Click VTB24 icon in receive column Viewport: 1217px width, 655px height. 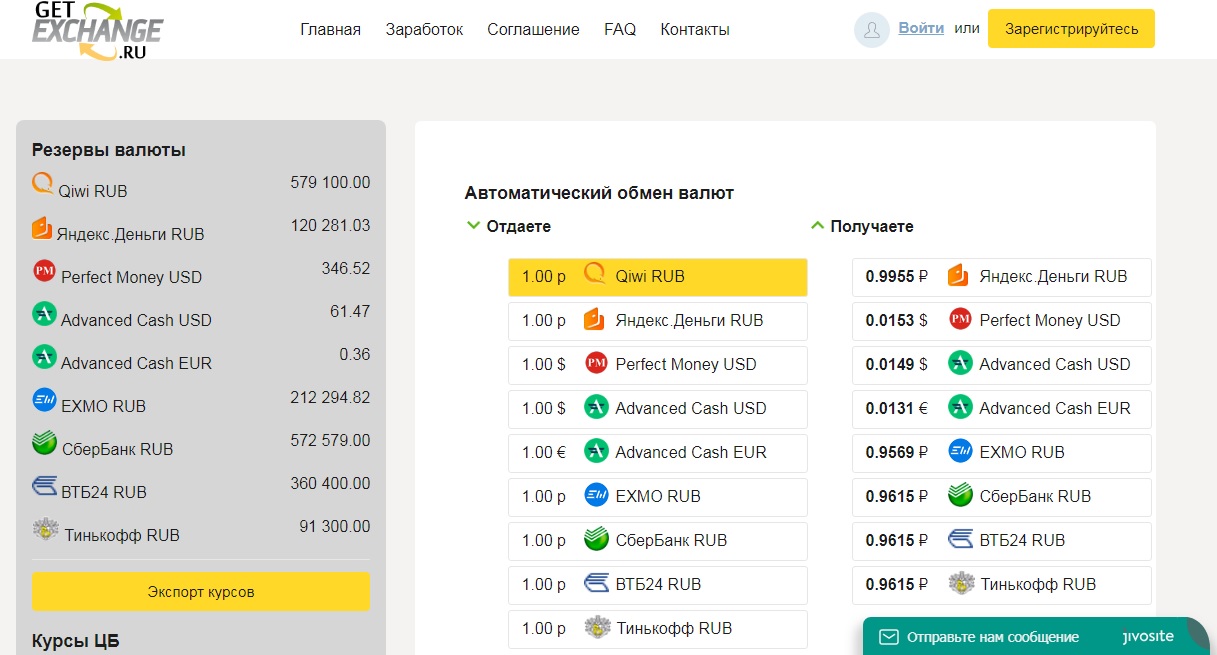[x=960, y=540]
